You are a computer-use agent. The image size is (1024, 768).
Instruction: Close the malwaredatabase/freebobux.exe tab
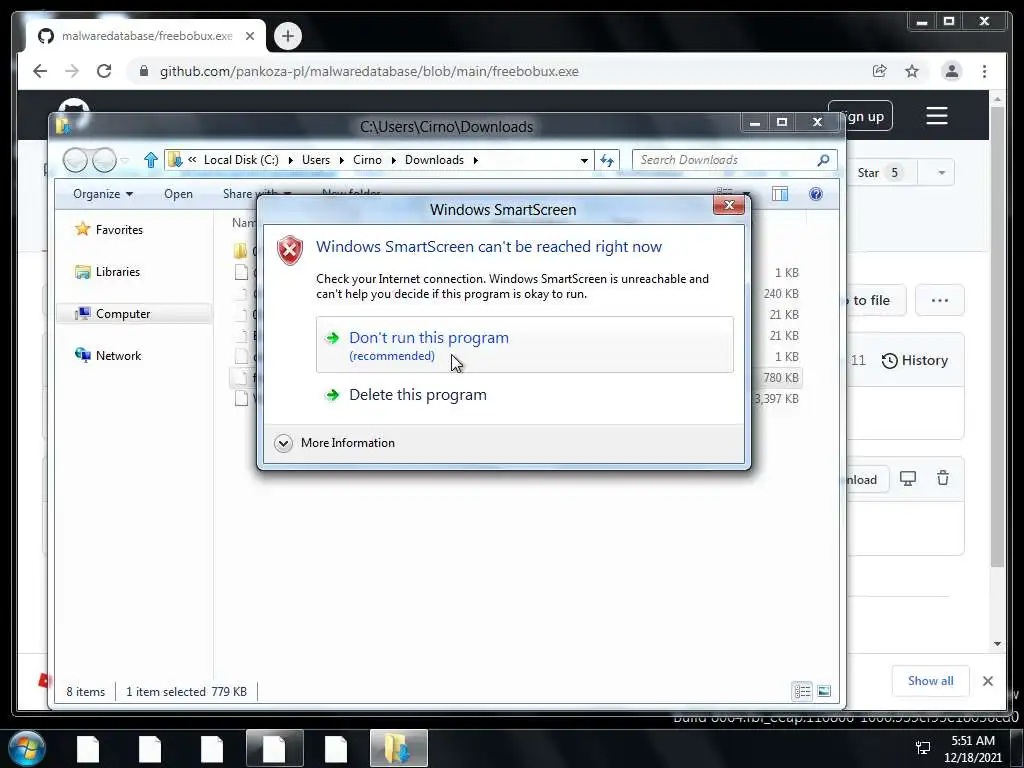(249, 36)
